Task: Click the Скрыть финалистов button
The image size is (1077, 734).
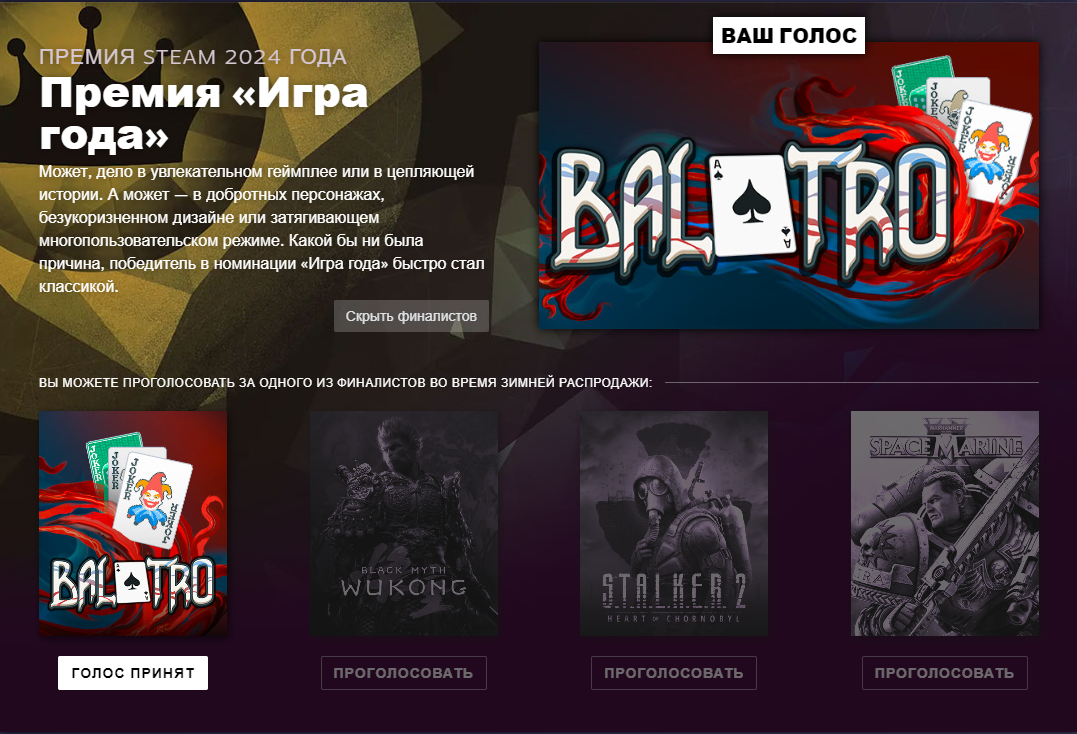Action: [411, 316]
